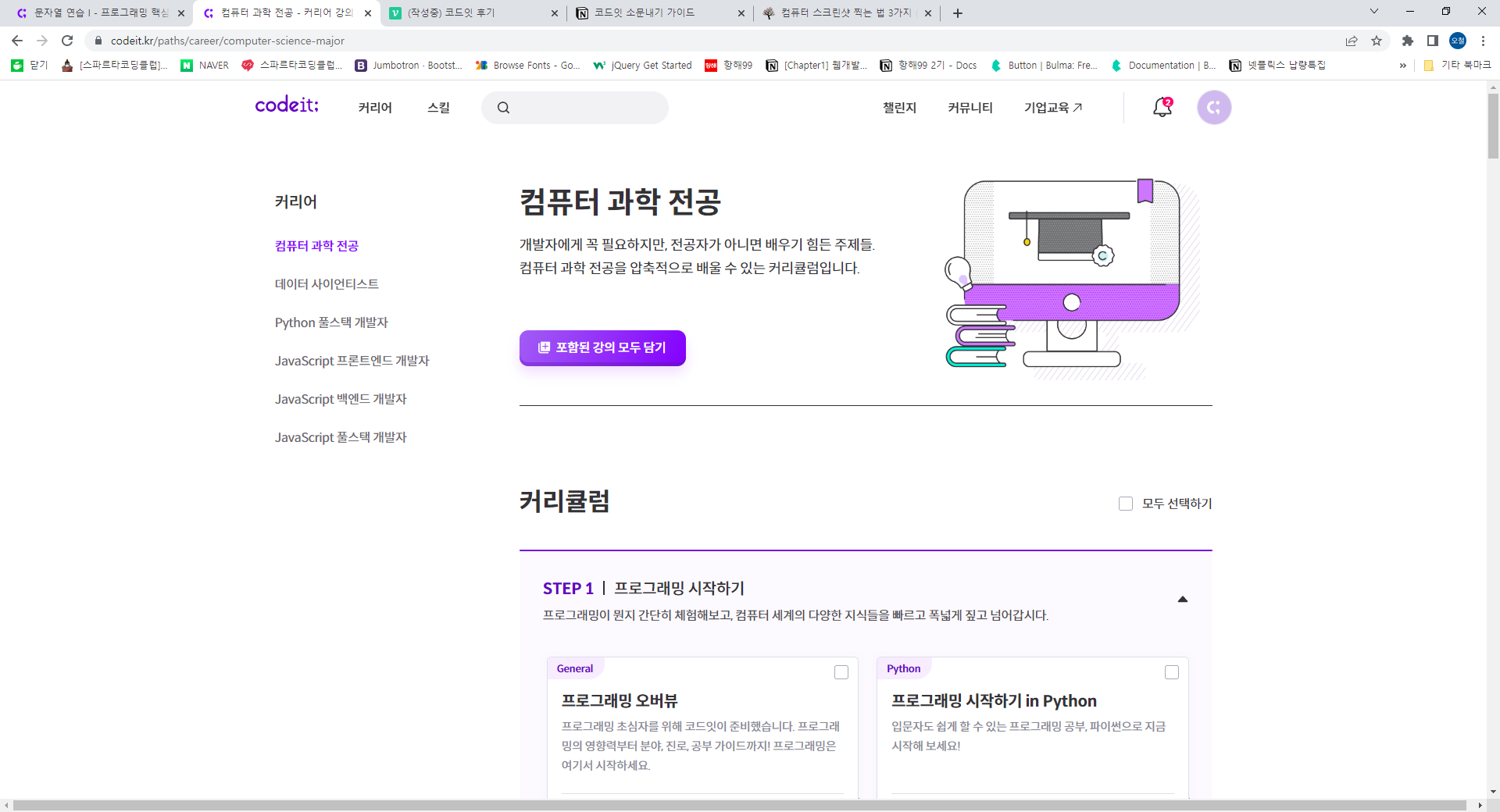Open 프로그래밍 시작하기 in Python course title
The height and width of the screenshot is (812, 1500).
(994, 701)
